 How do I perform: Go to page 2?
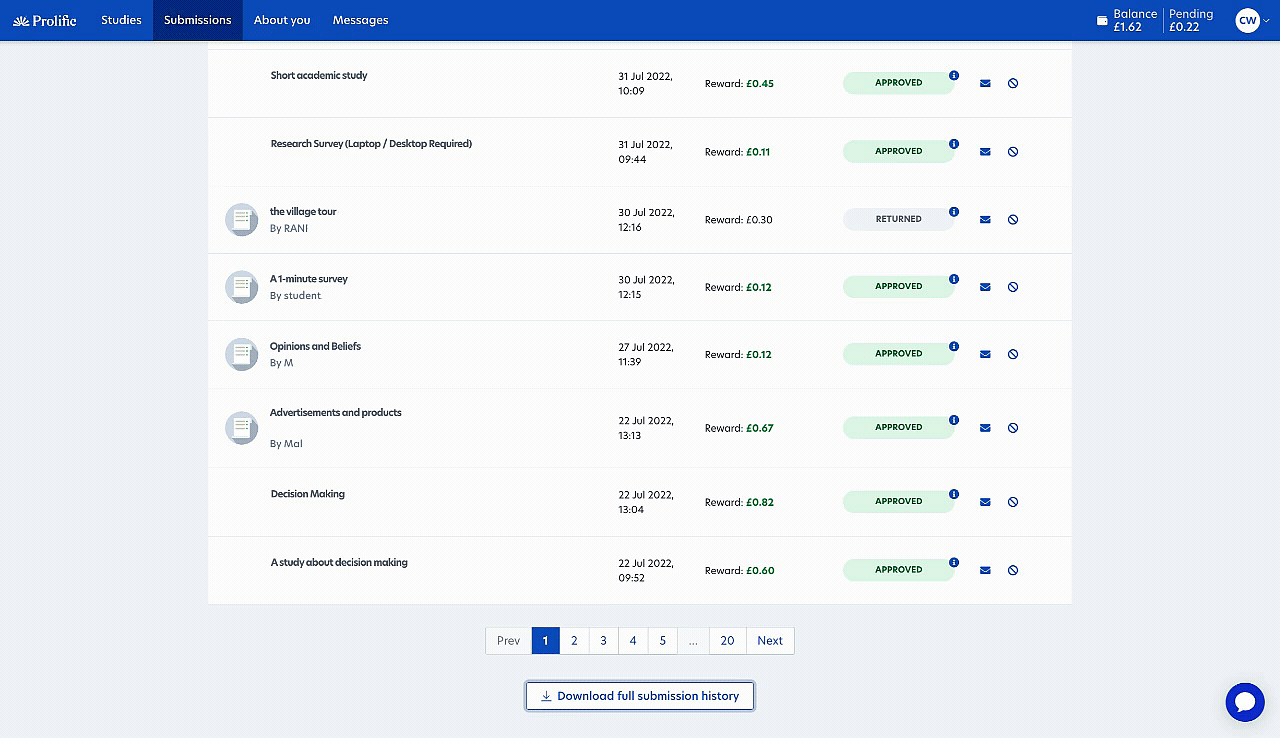[574, 641]
